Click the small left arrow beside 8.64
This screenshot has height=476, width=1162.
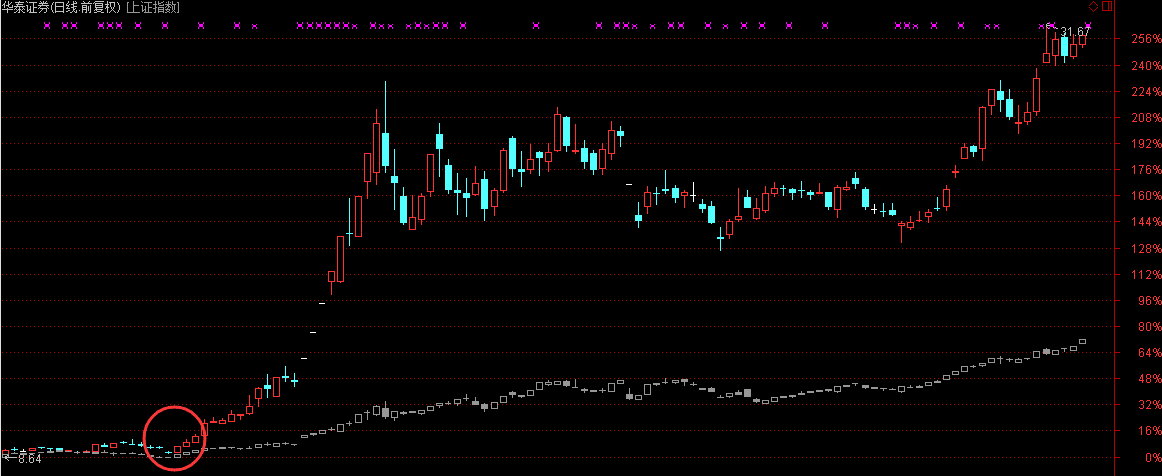[x=11, y=459]
